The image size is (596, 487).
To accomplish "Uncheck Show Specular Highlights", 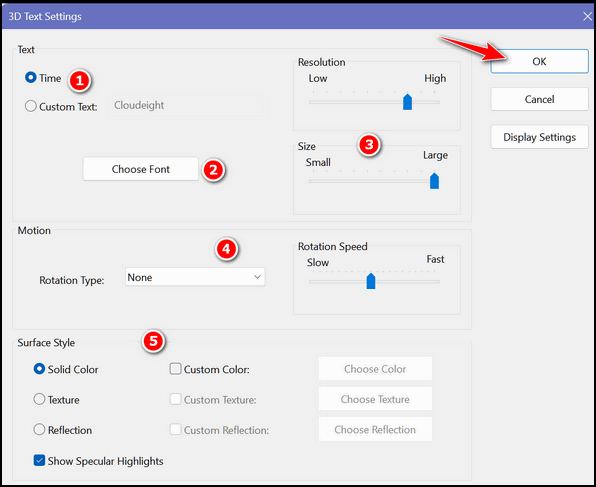I will [x=39, y=460].
